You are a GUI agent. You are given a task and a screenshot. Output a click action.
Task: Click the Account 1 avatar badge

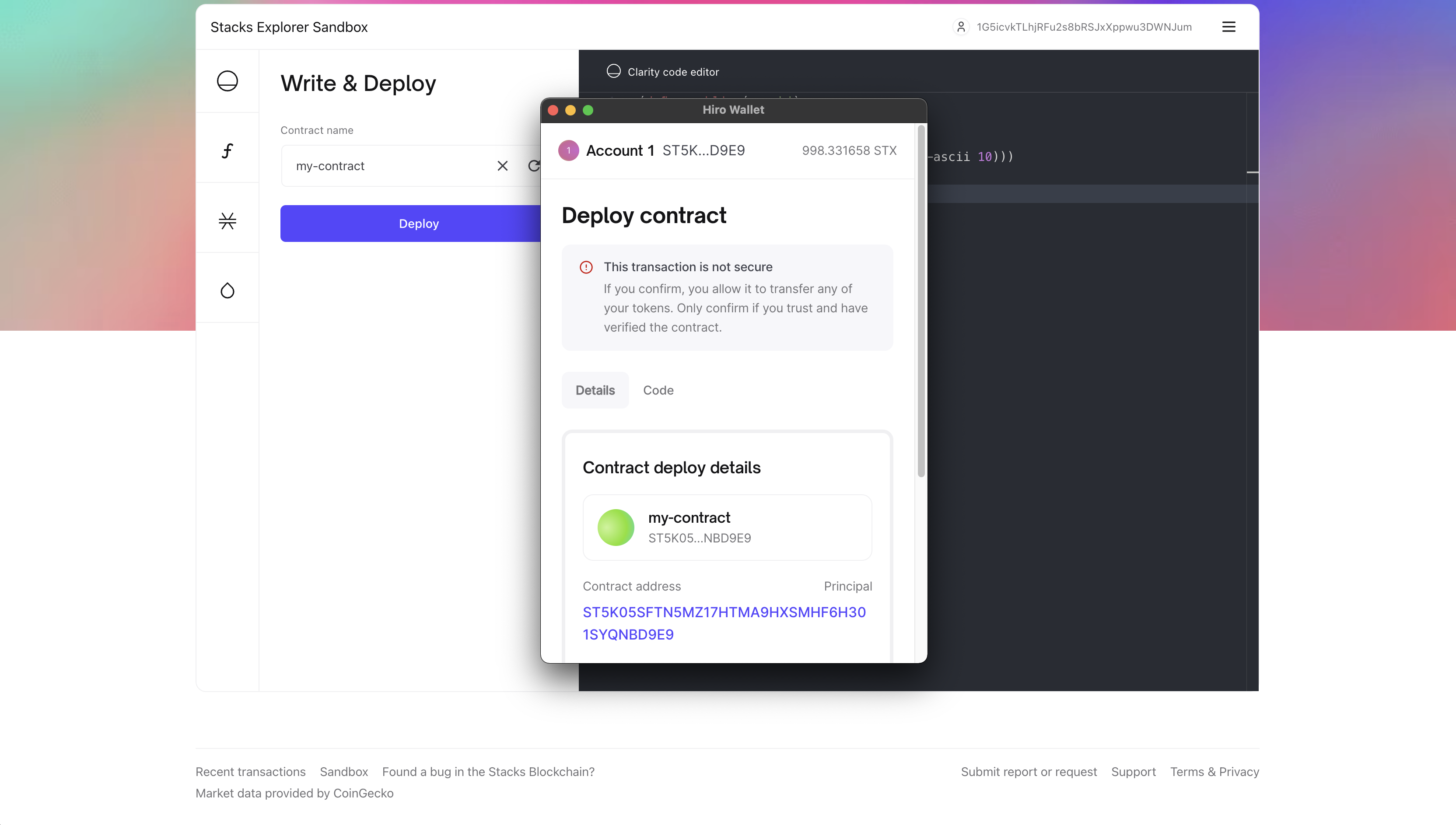pyautogui.click(x=568, y=151)
